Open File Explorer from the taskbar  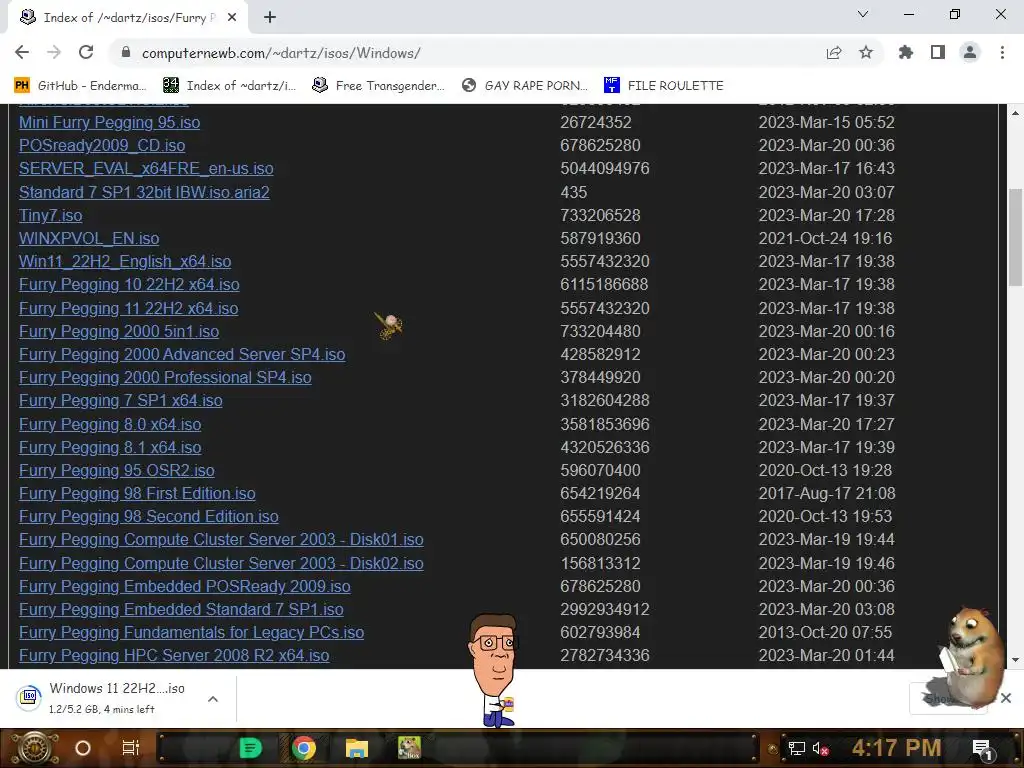[x=357, y=748]
